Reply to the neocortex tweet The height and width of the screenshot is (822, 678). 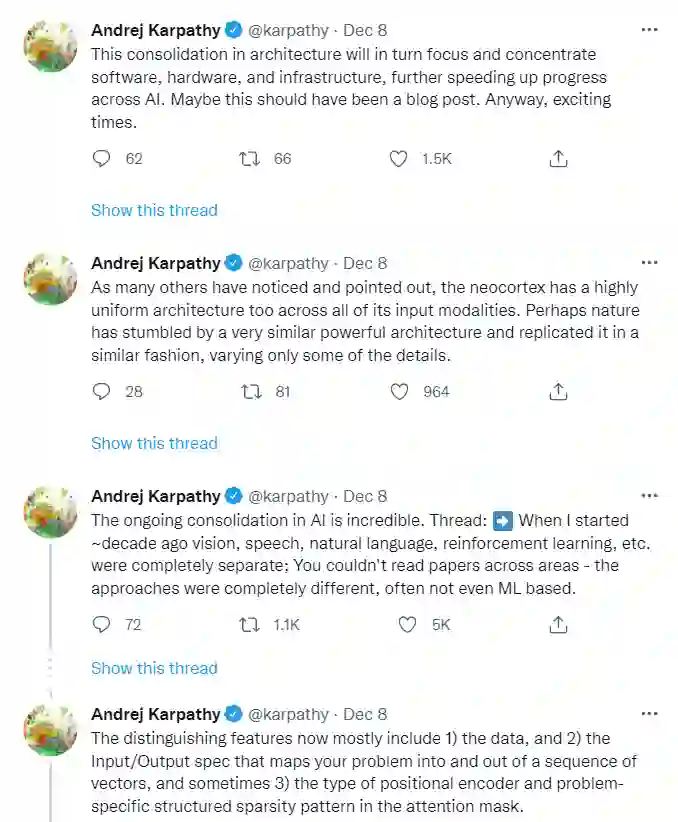(x=101, y=391)
